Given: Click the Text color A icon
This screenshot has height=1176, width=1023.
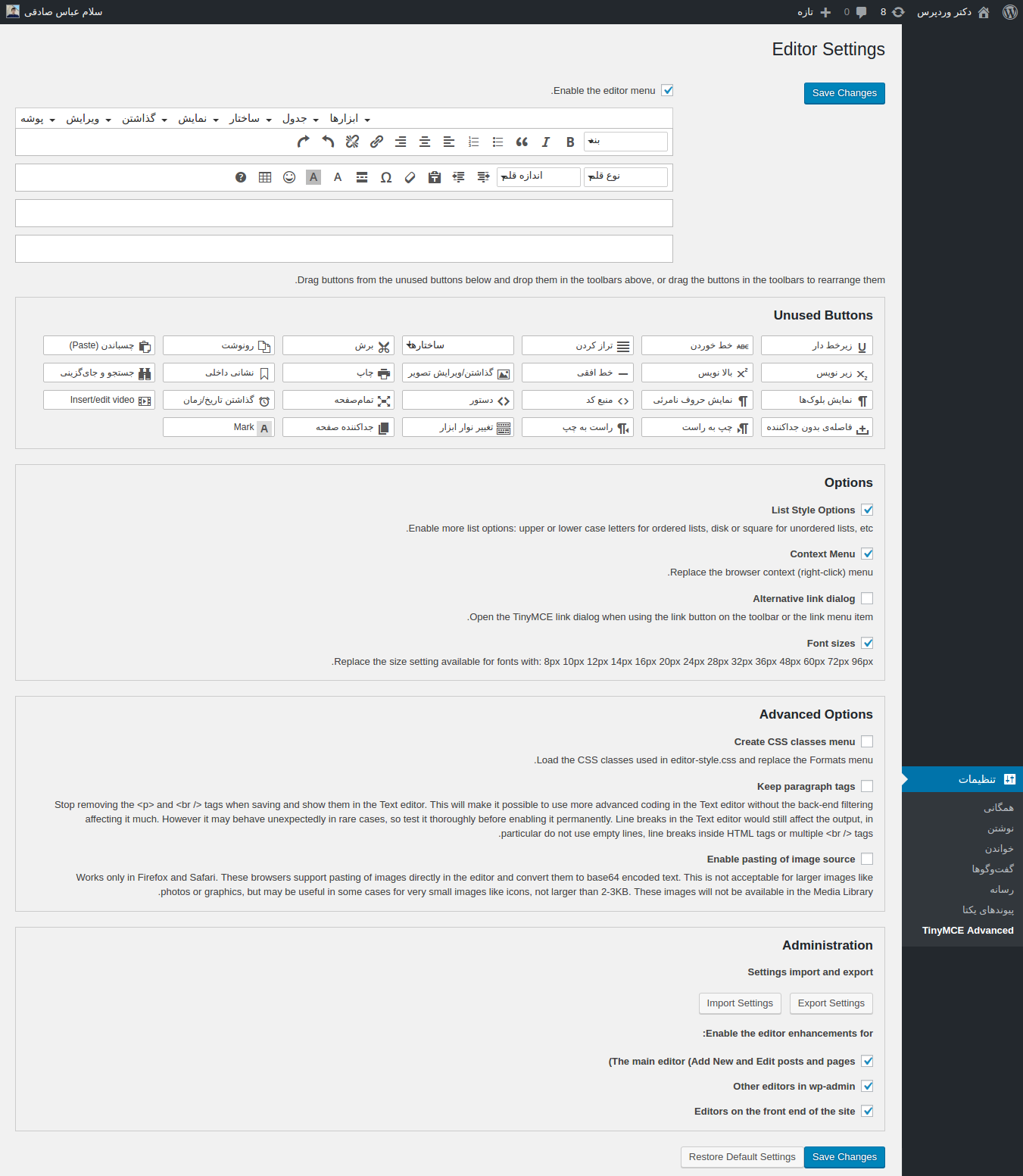Looking at the screenshot, I should tap(338, 177).
